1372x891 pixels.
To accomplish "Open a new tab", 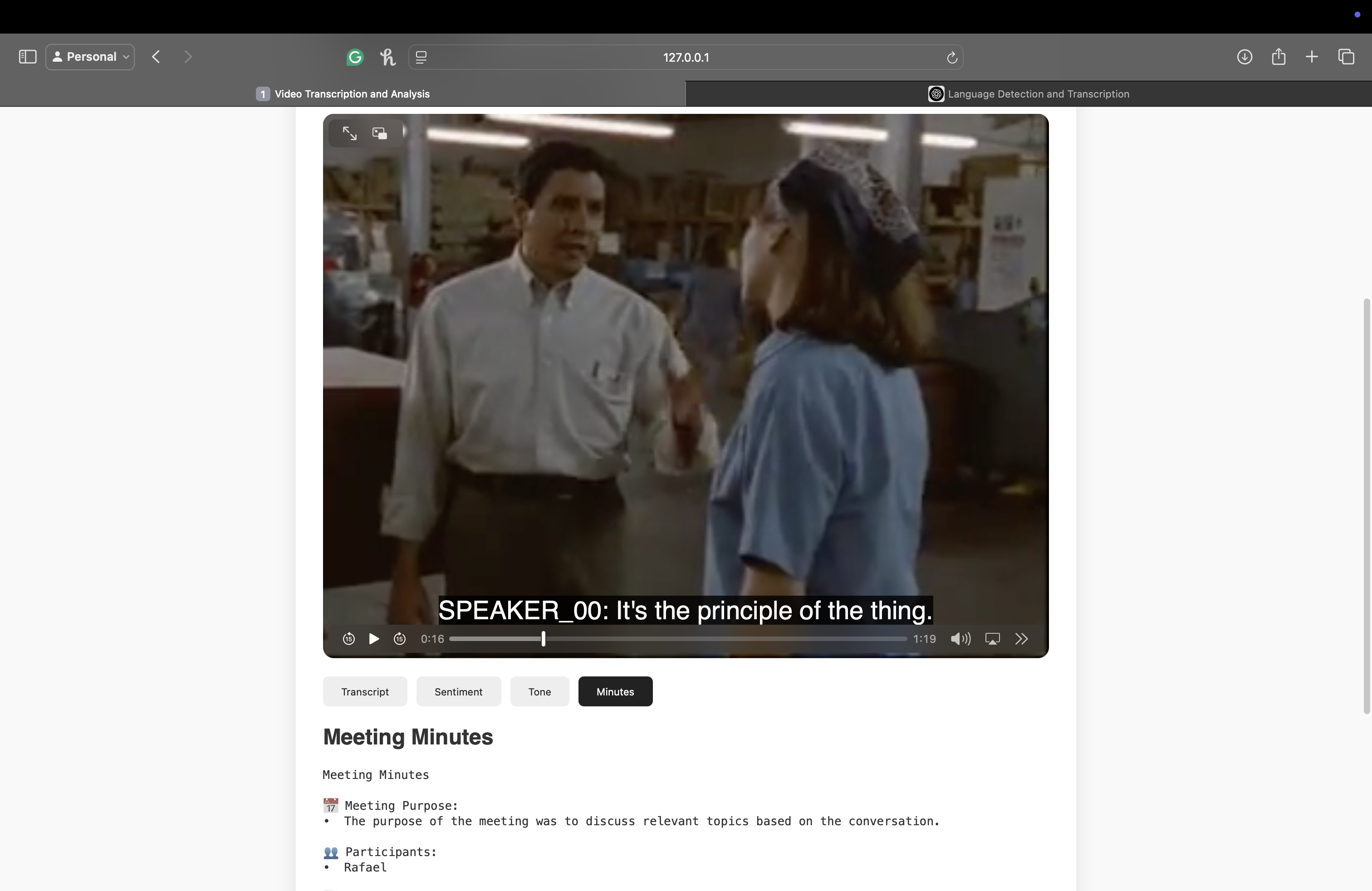I will [x=1312, y=56].
